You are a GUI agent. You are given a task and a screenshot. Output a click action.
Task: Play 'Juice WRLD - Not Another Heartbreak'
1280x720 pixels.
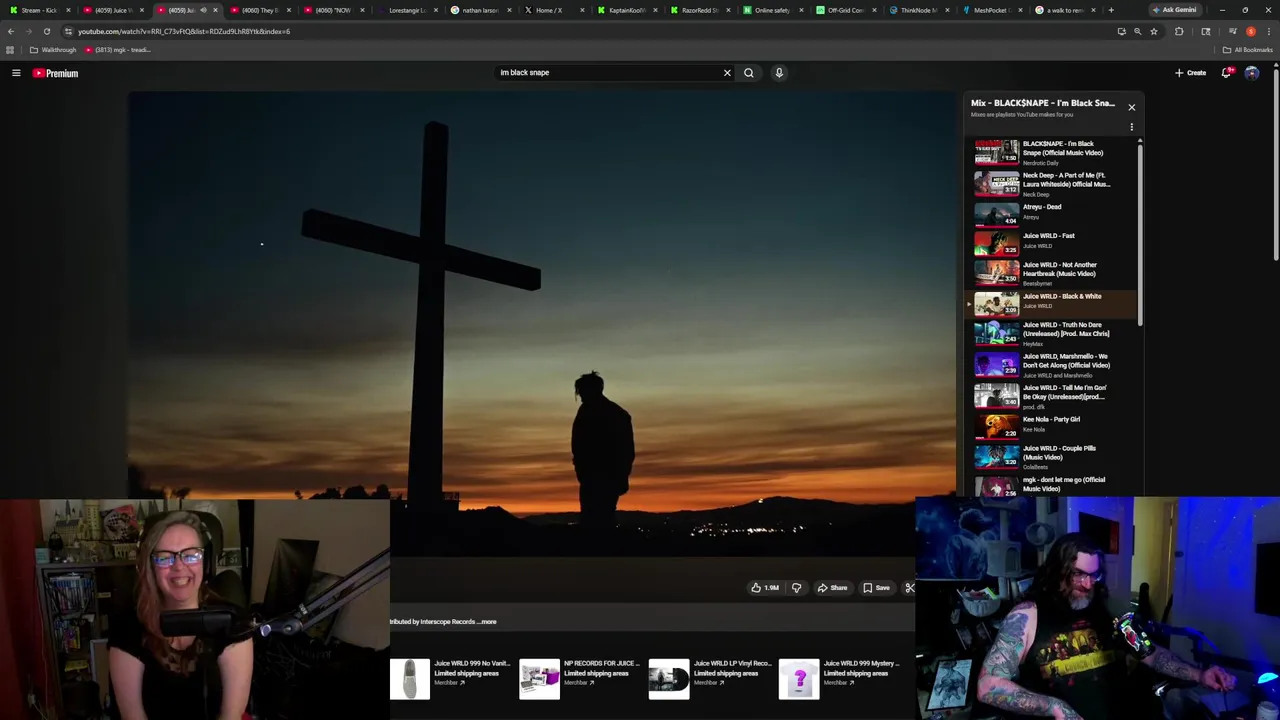1052,273
